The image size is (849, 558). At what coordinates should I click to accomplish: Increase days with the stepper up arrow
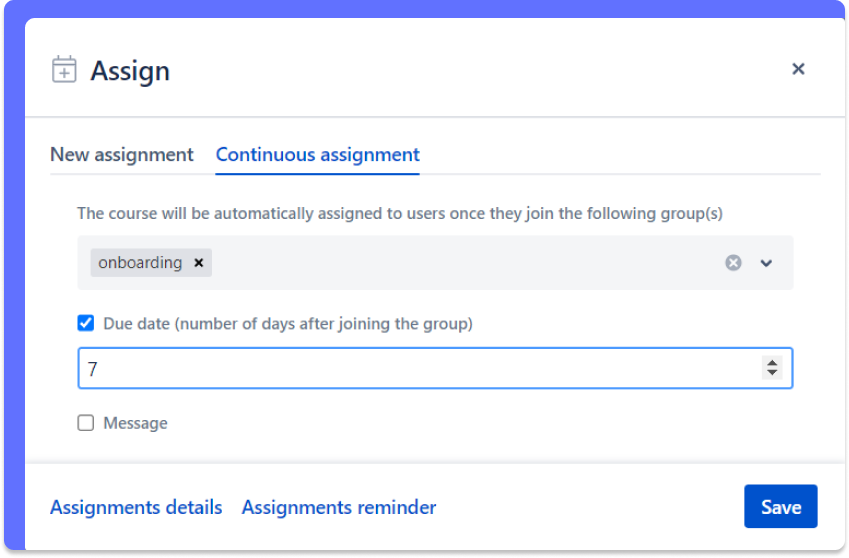pyautogui.click(x=771, y=363)
